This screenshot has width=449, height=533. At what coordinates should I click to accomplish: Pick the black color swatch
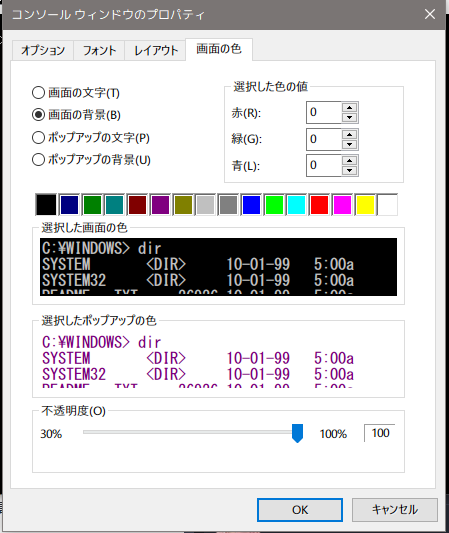point(46,205)
